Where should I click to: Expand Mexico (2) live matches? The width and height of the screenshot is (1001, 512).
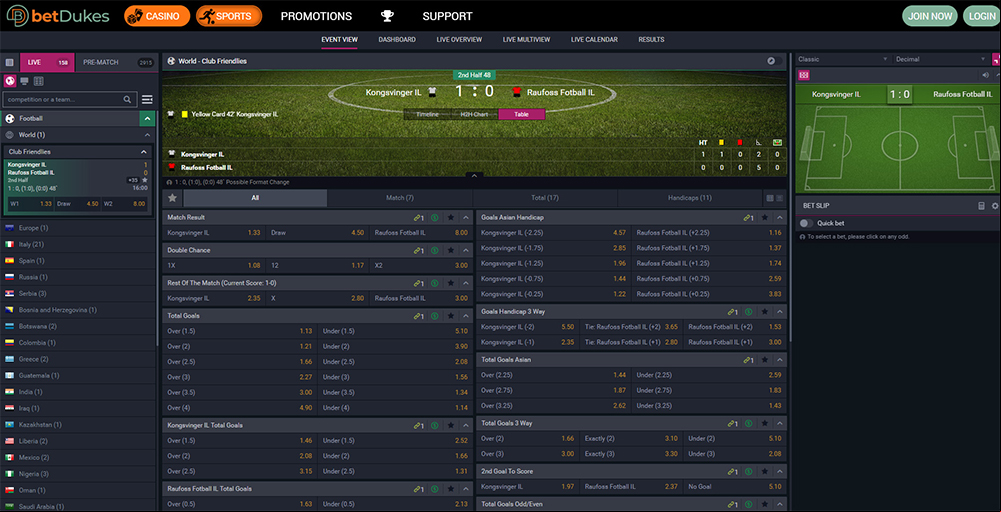79,458
